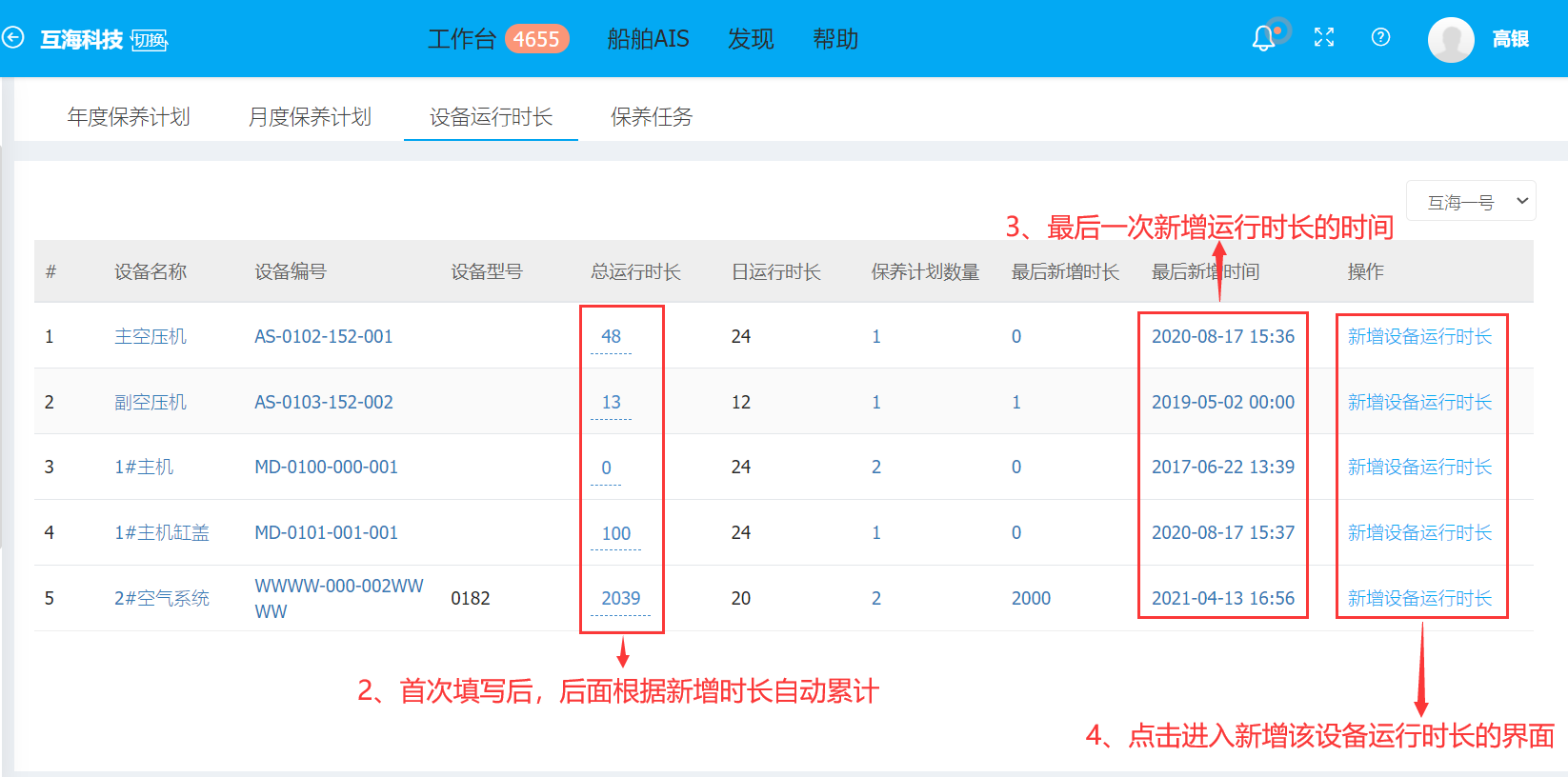Open equipment name 1#主机缸盖
The width and height of the screenshot is (1568, 777).
point(162,532)
